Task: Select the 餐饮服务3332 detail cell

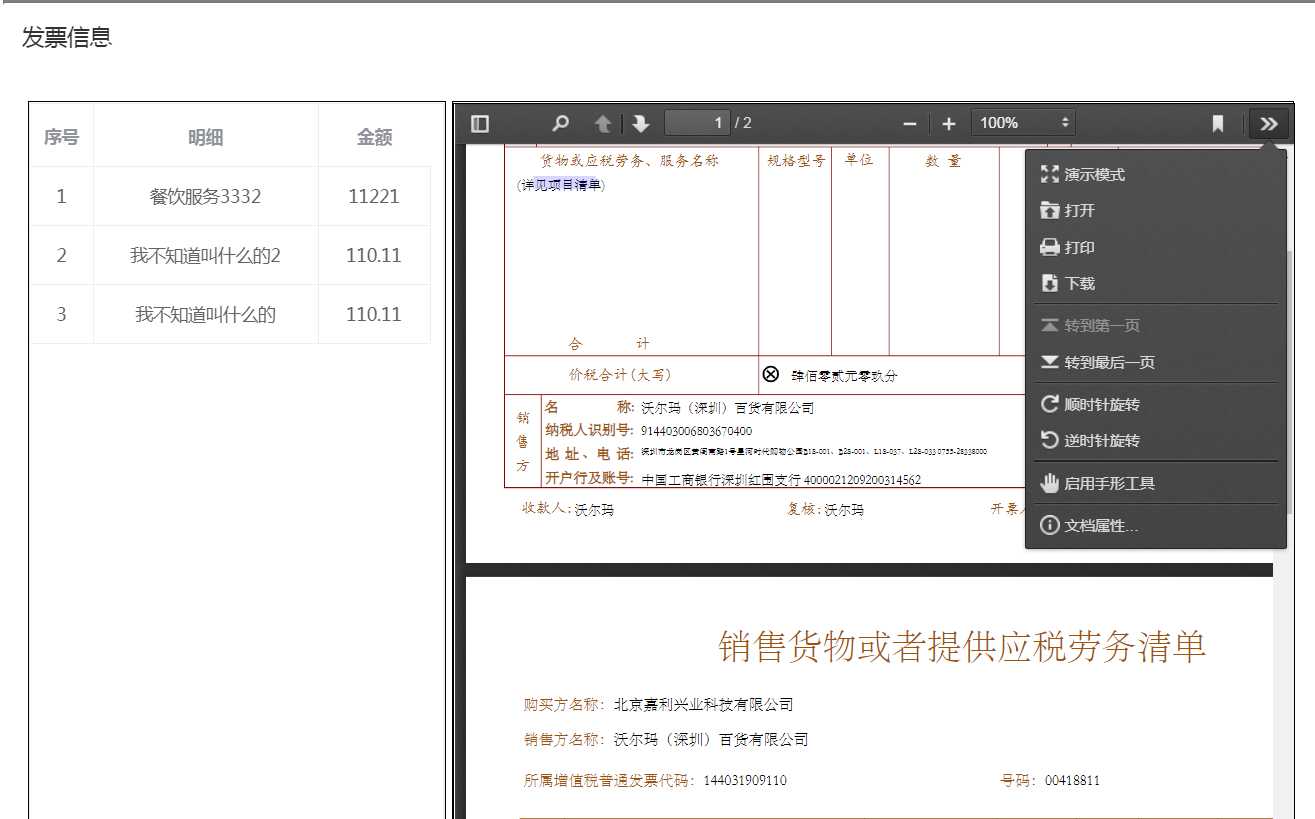Action: pyautogui.click(x=206, y=196)
